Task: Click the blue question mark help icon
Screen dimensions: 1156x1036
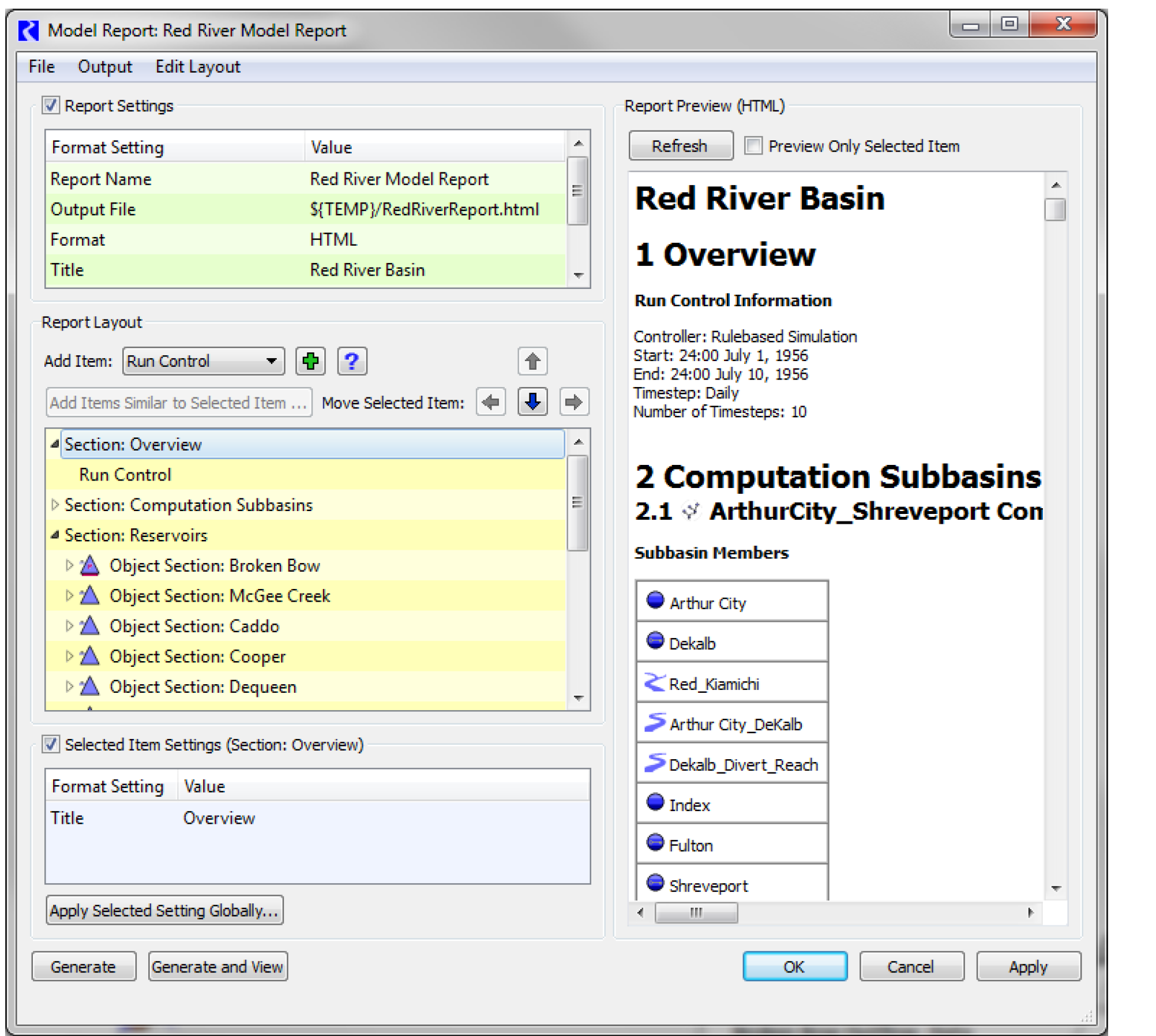Action: click(352, 362)
